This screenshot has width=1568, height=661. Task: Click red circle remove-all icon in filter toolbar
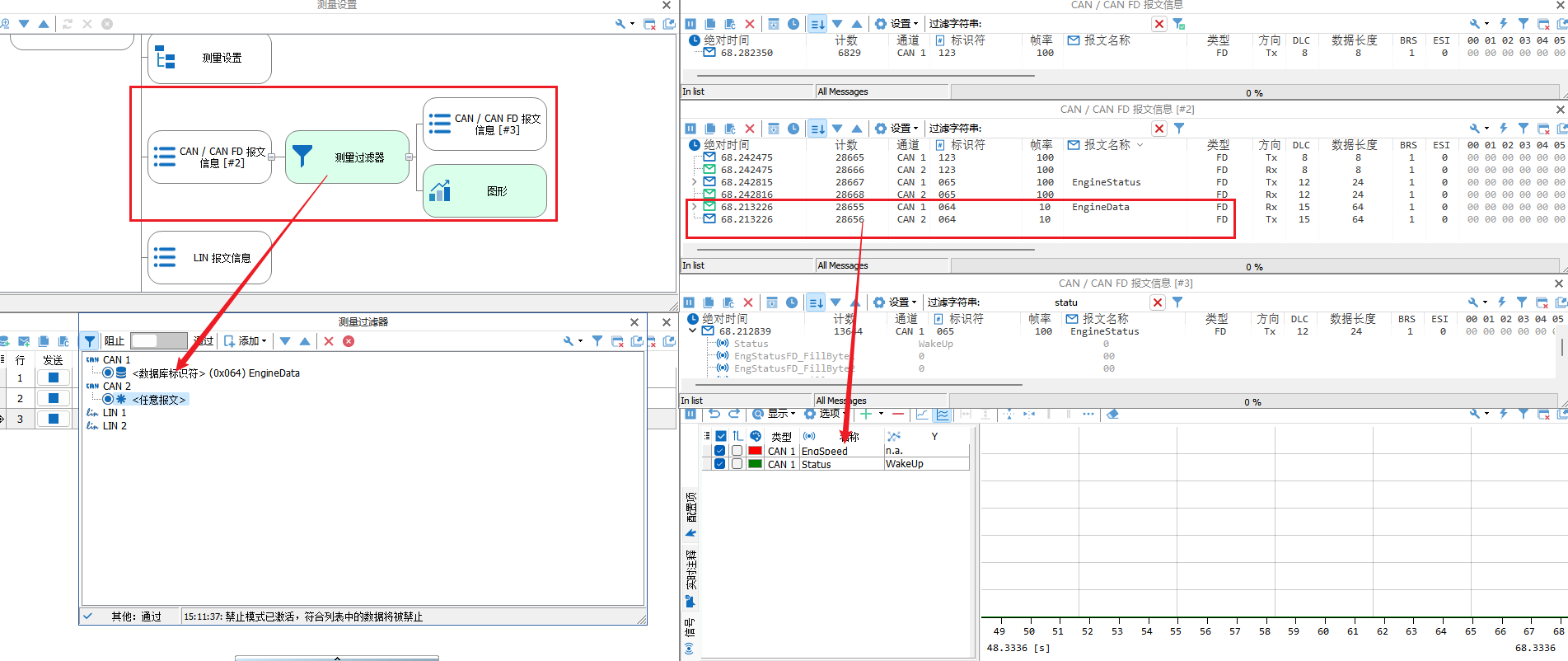coord(349,341)
